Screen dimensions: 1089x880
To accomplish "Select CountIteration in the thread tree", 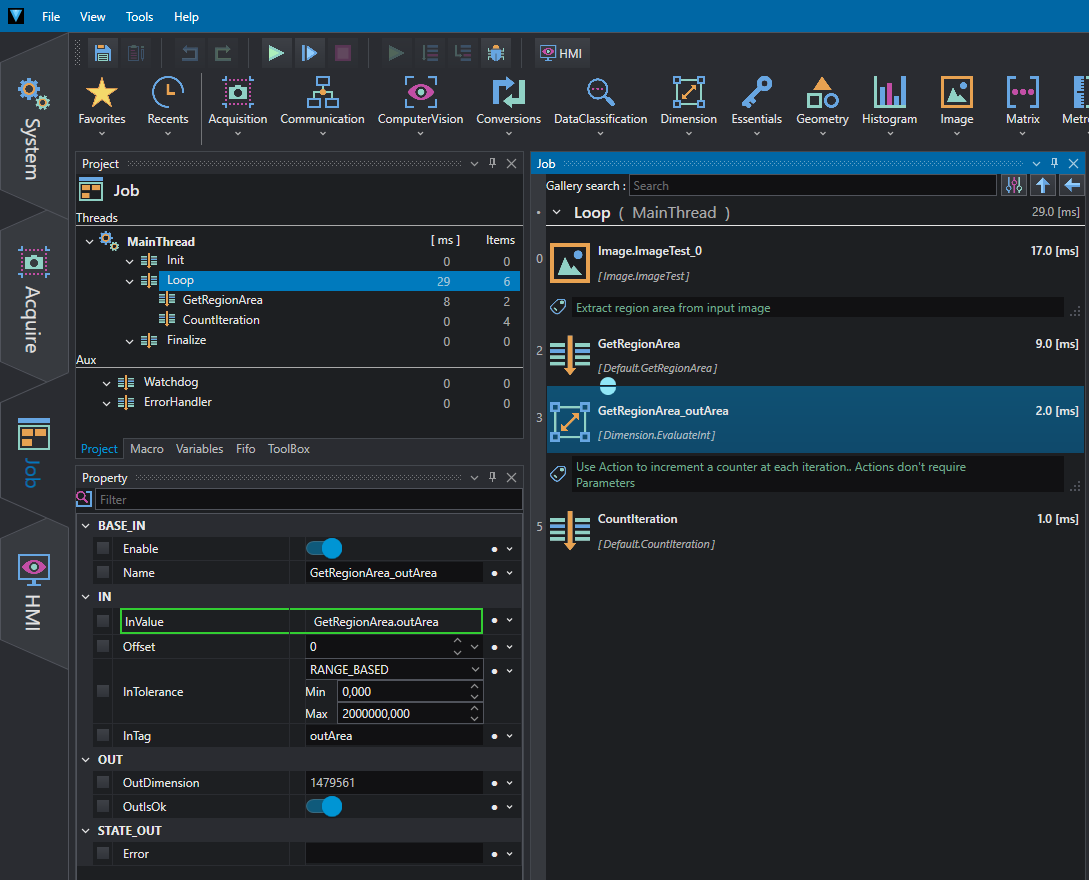I will (221, 319).
